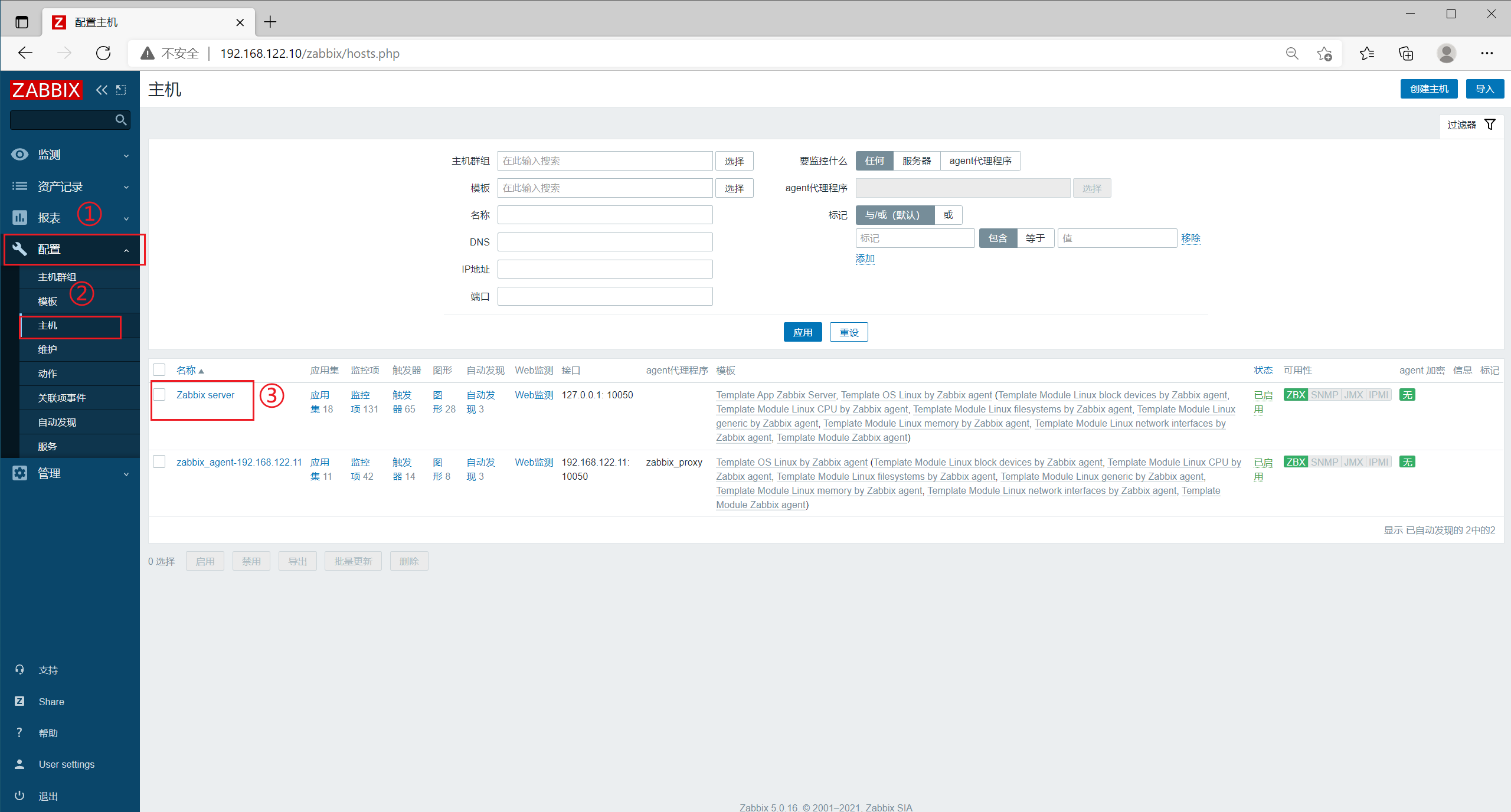Click 添加 tag link
Image resolution: width=1511 pixels, height=812 pixels.
point(865,258)
